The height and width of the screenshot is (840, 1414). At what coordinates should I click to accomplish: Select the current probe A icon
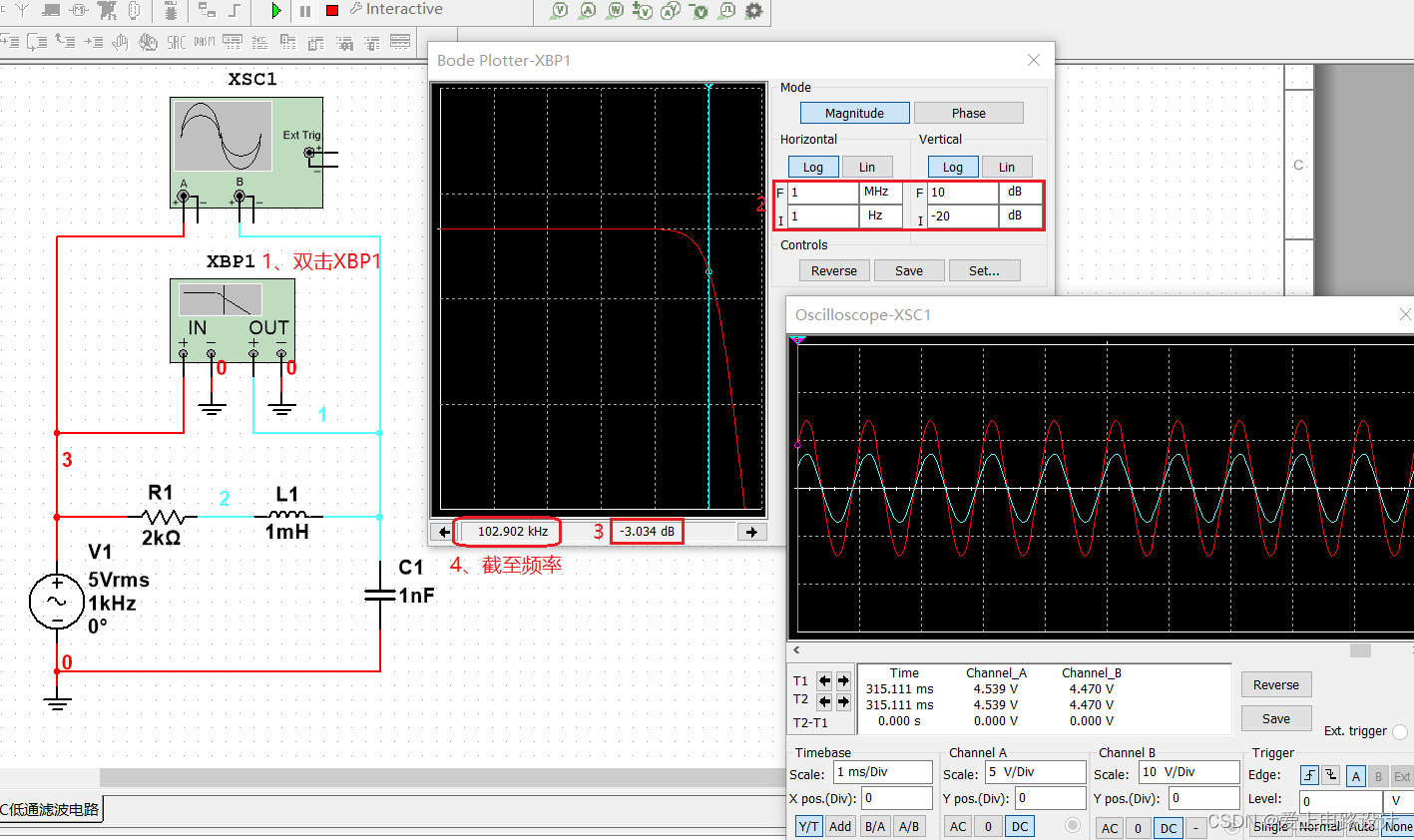[x=588, y=10]
